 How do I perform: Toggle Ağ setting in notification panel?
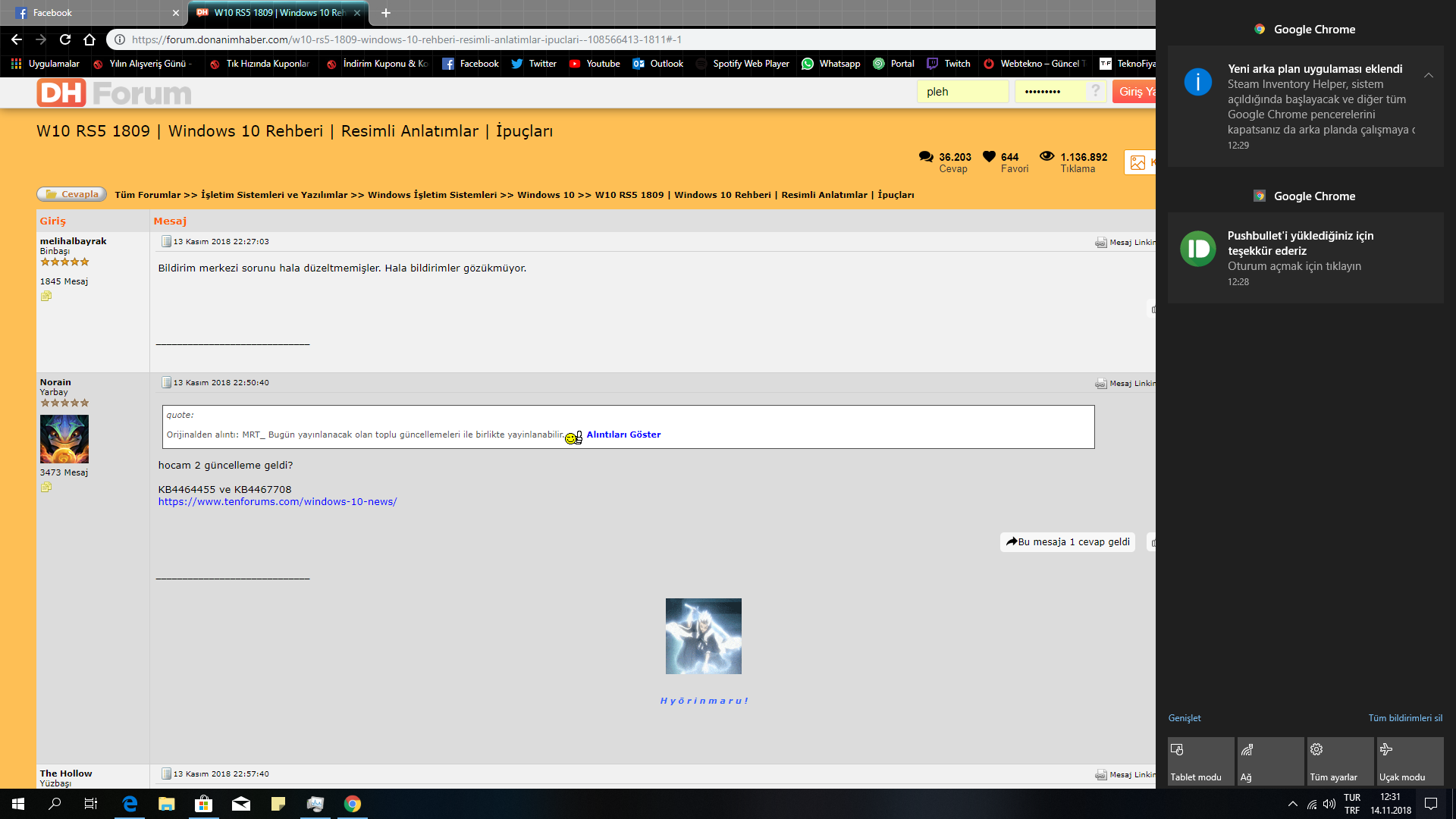(x=1269, y=762)
